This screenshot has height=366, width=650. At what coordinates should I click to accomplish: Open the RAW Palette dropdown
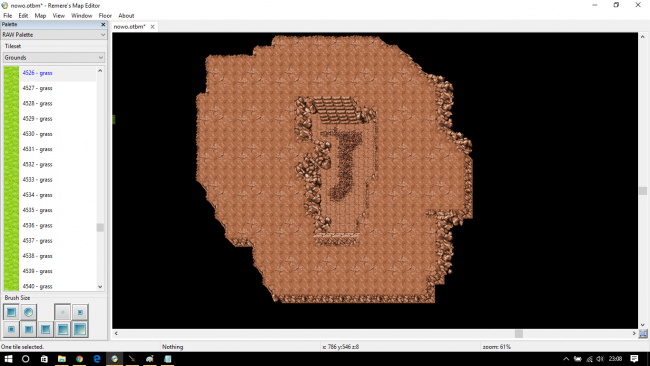53,35
